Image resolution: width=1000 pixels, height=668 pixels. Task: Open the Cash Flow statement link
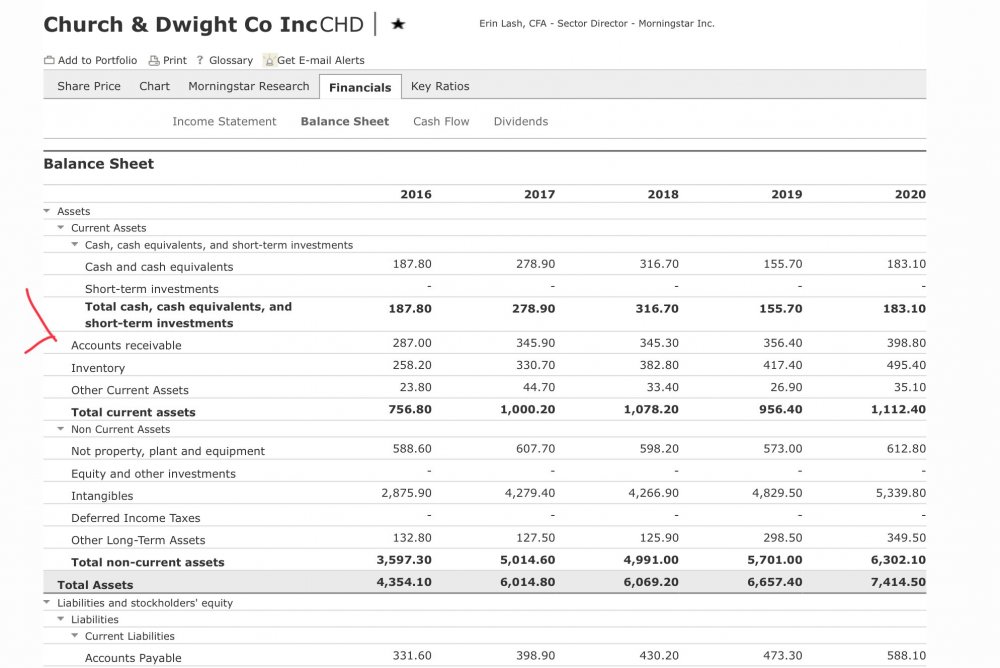[441, 121]
